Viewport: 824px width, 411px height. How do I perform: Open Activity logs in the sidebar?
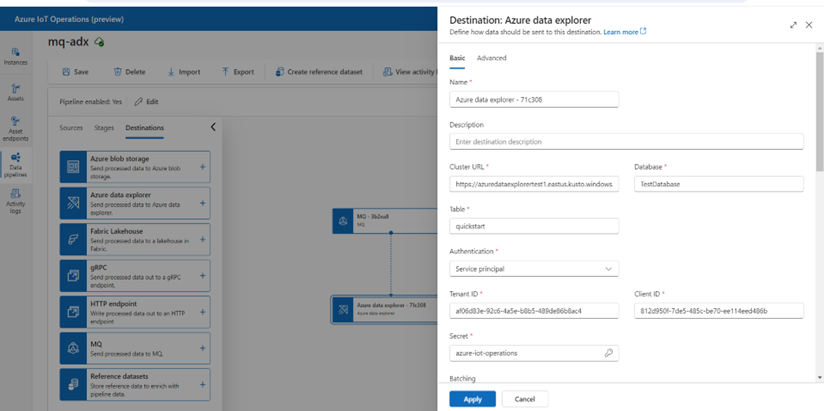click(16, 202)
